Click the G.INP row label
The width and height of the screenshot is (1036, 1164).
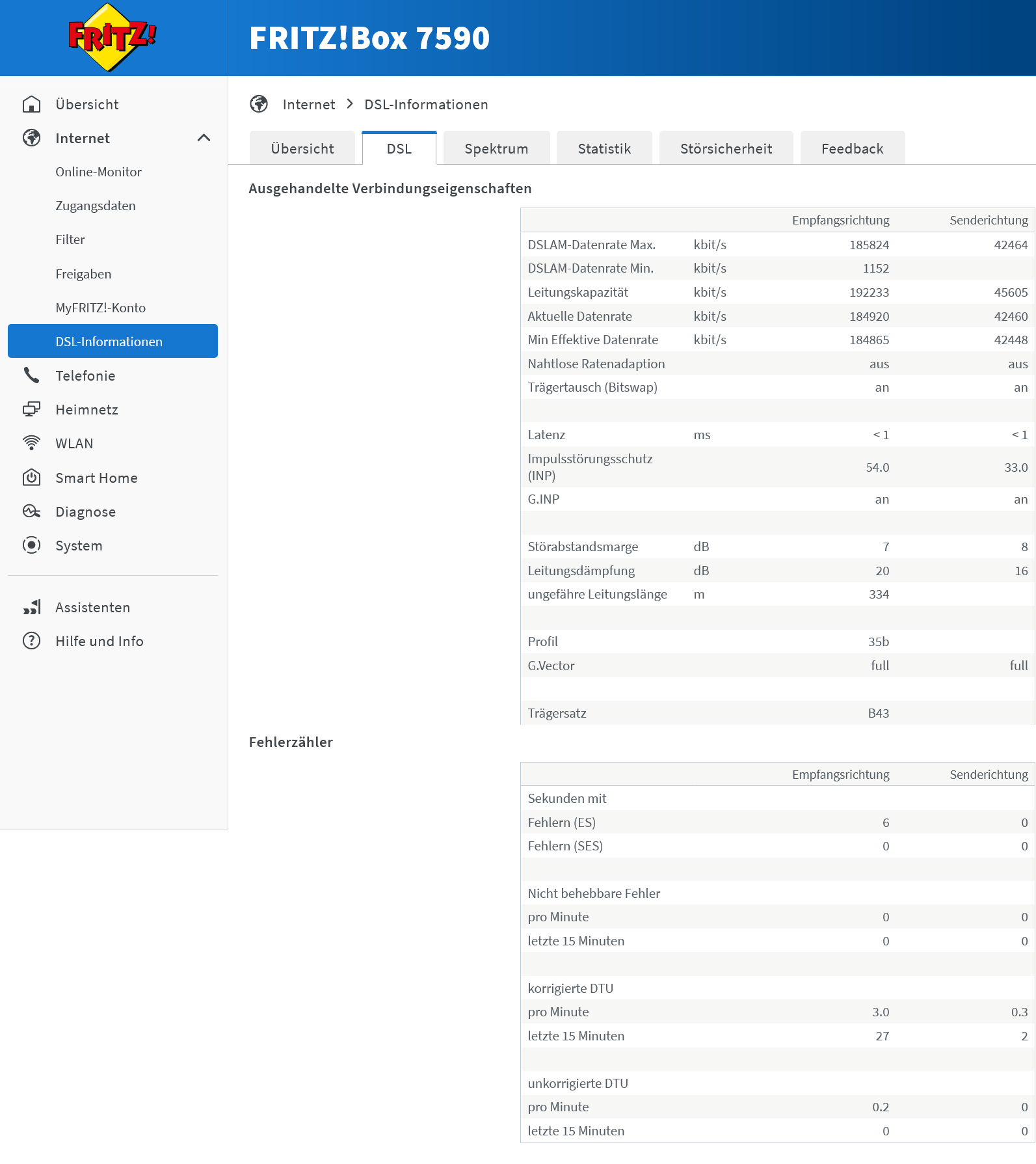click(544, 499)
